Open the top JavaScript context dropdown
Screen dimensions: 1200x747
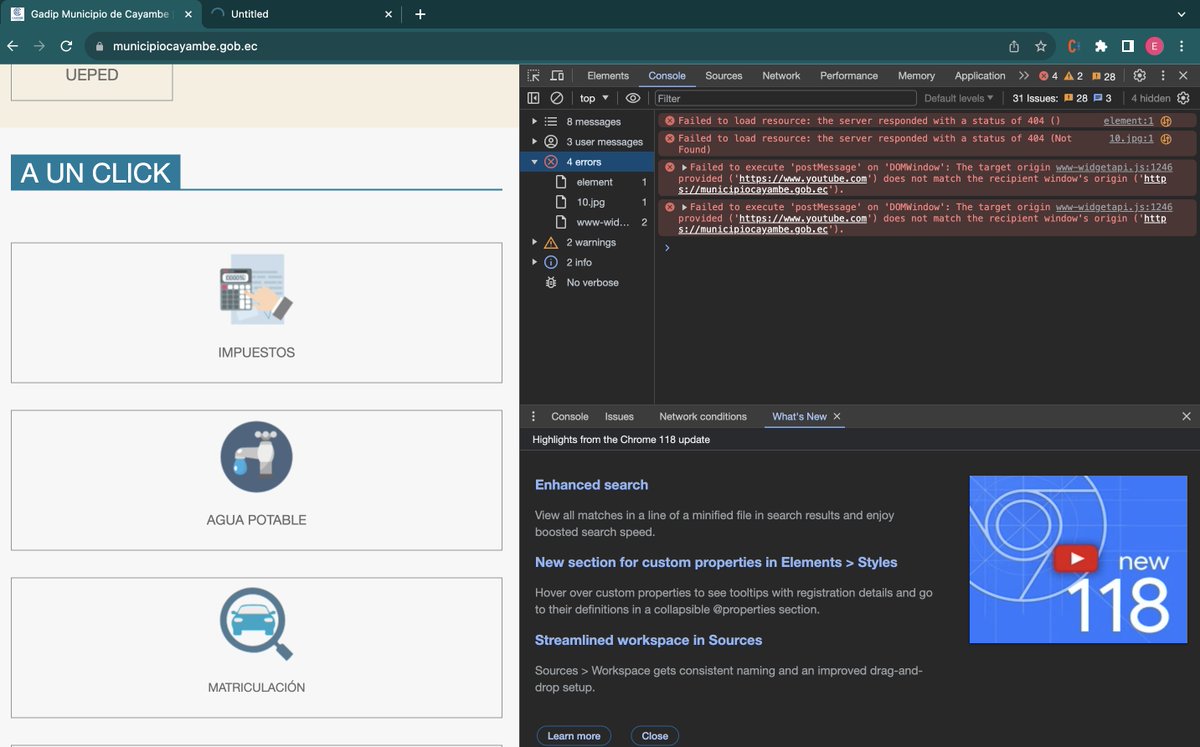[x=594, y=98]
